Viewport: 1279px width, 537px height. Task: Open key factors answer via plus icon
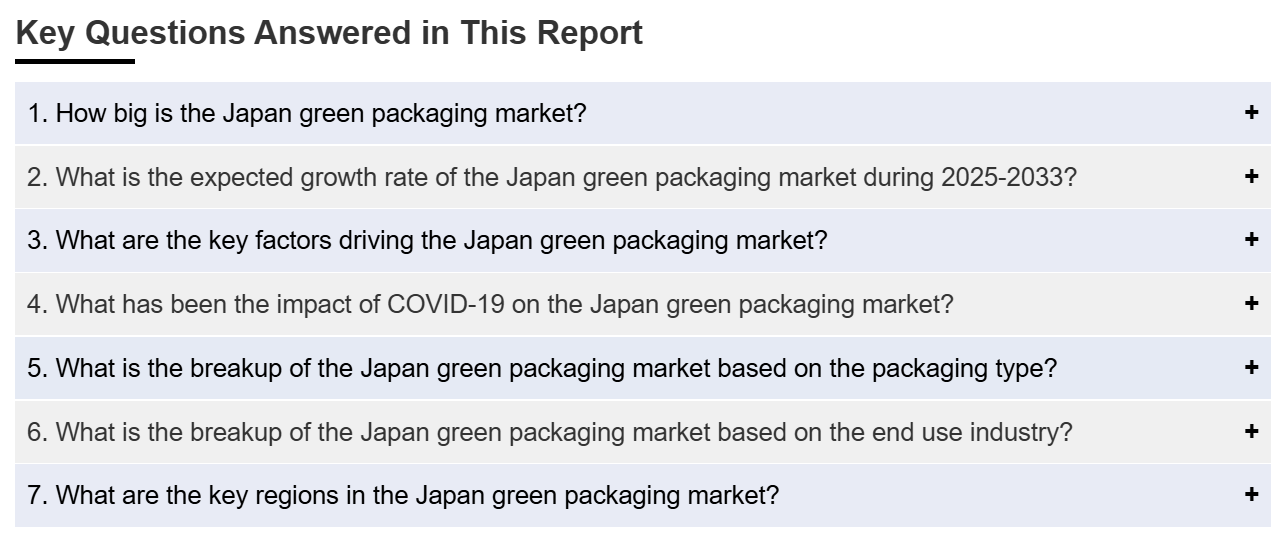coord(1251,239)
